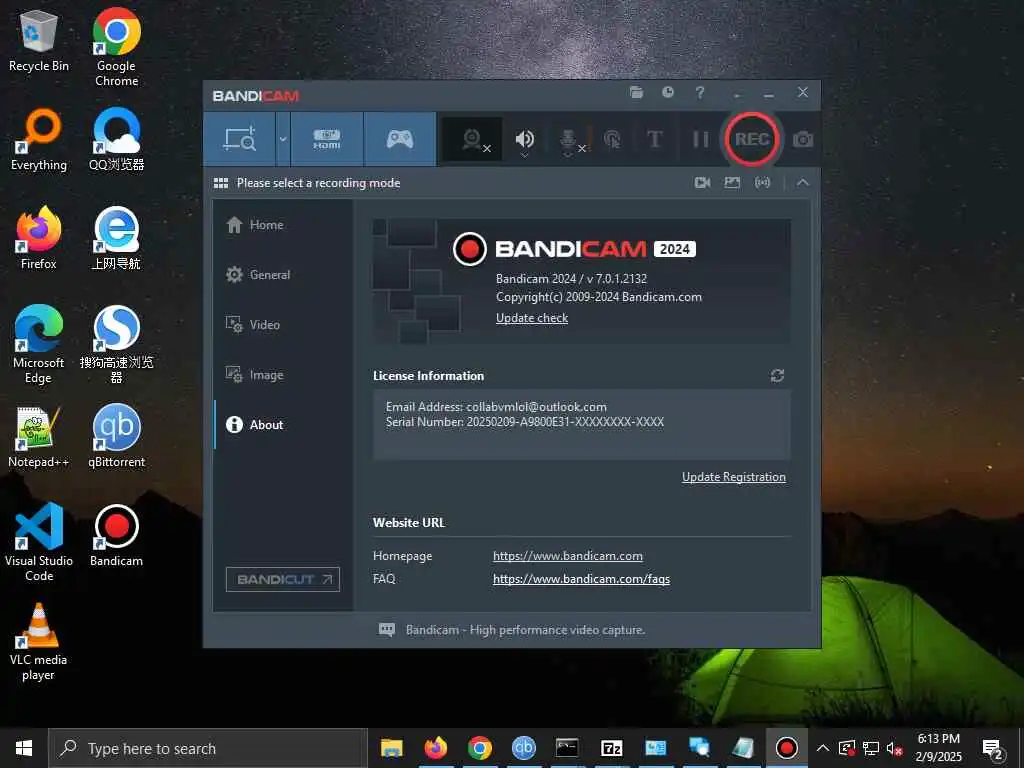Open the command prompt taskbar icon
Image resolution: width=1024 pixels, height=768 pixels.
567,748
